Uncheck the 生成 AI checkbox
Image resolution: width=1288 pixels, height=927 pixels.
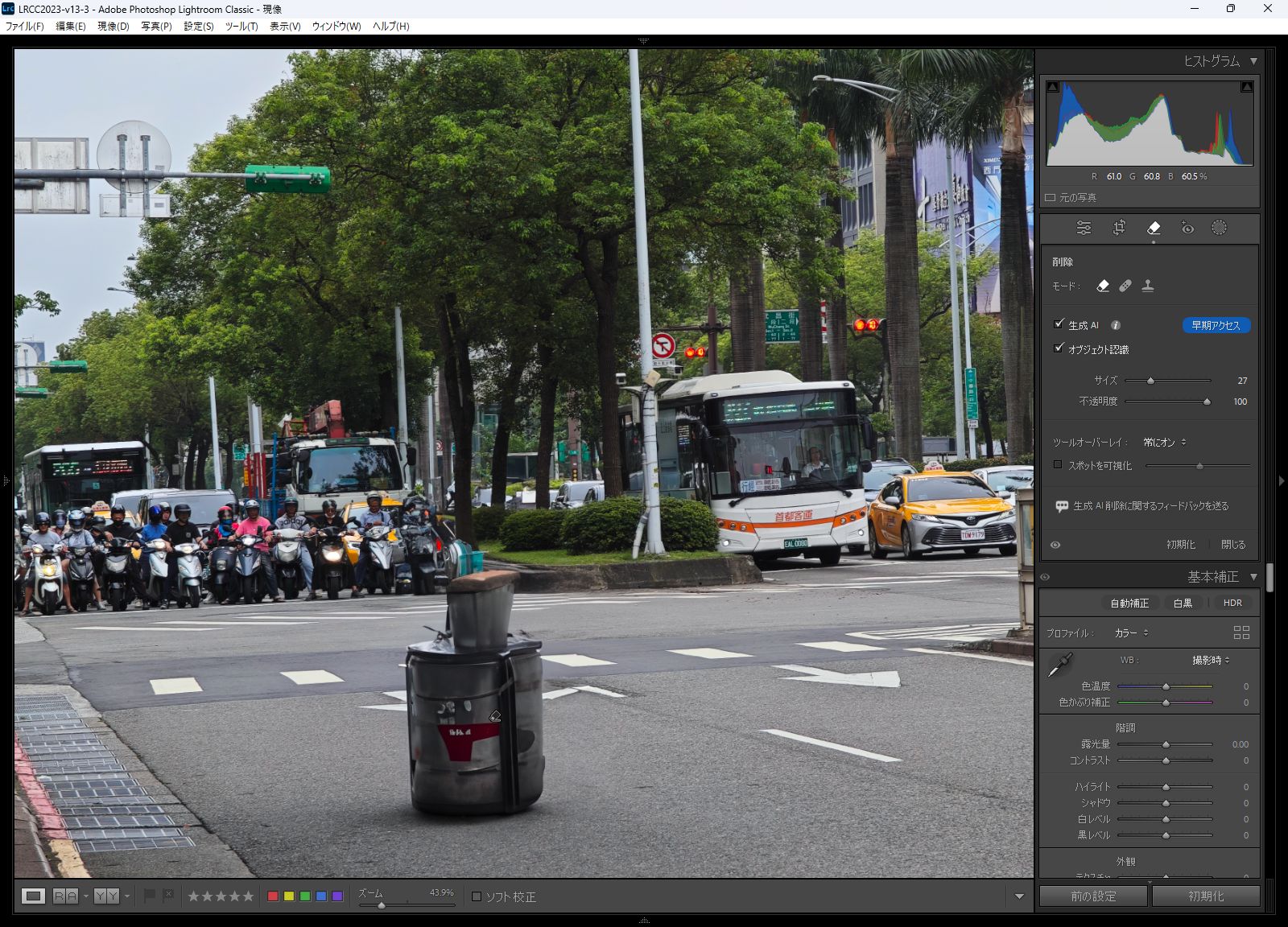pos(1059,324)
